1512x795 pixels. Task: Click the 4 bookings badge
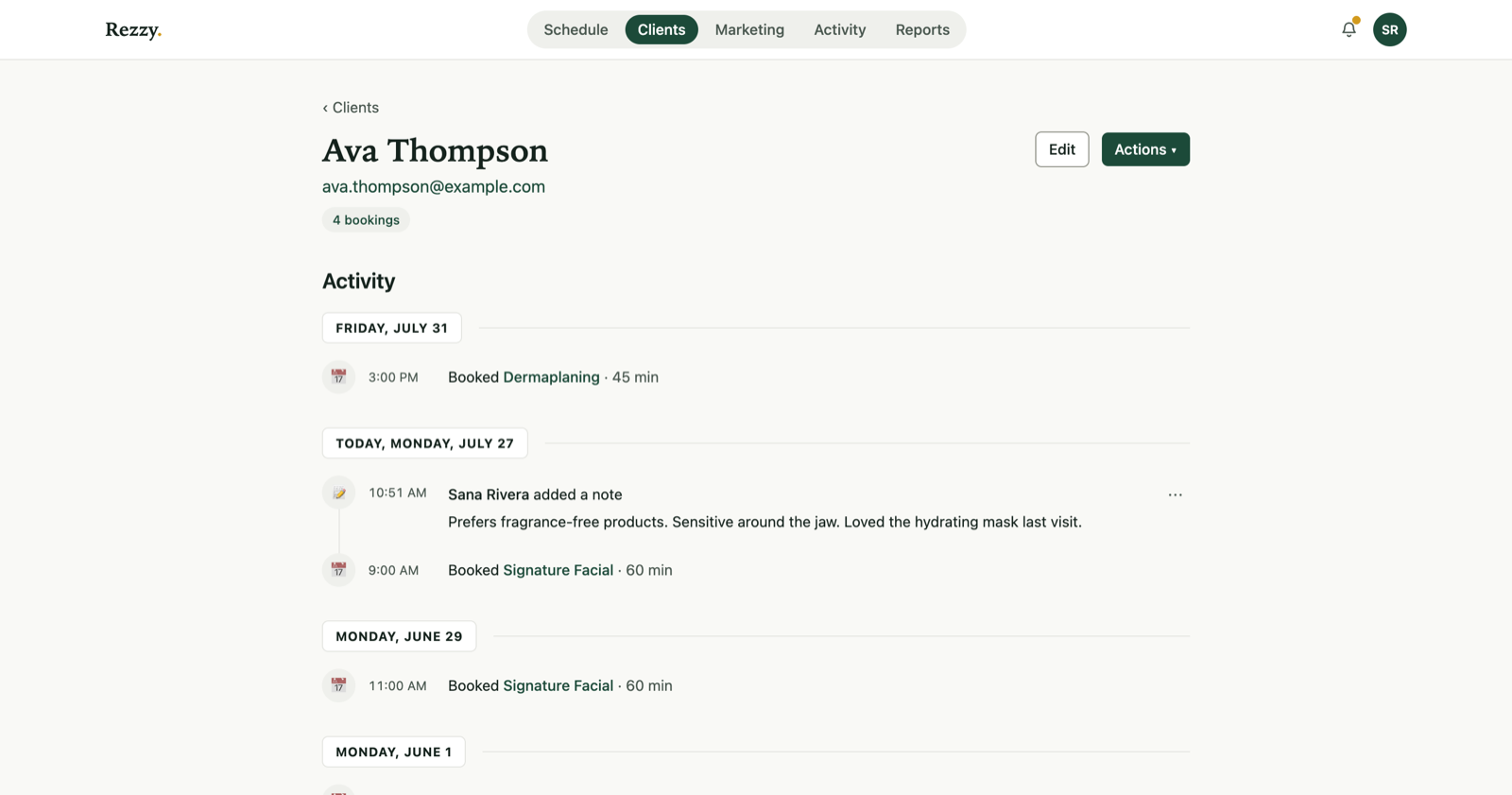tap(366, 220)
